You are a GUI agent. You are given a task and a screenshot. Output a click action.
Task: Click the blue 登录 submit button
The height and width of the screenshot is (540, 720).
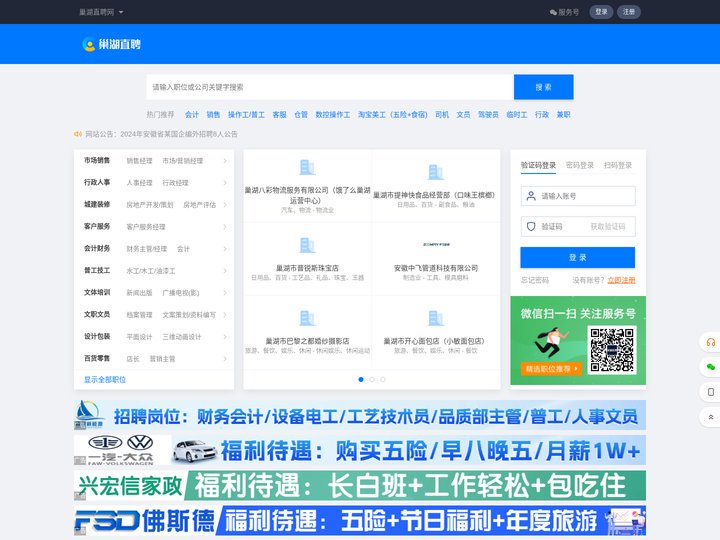click(578, 258)
